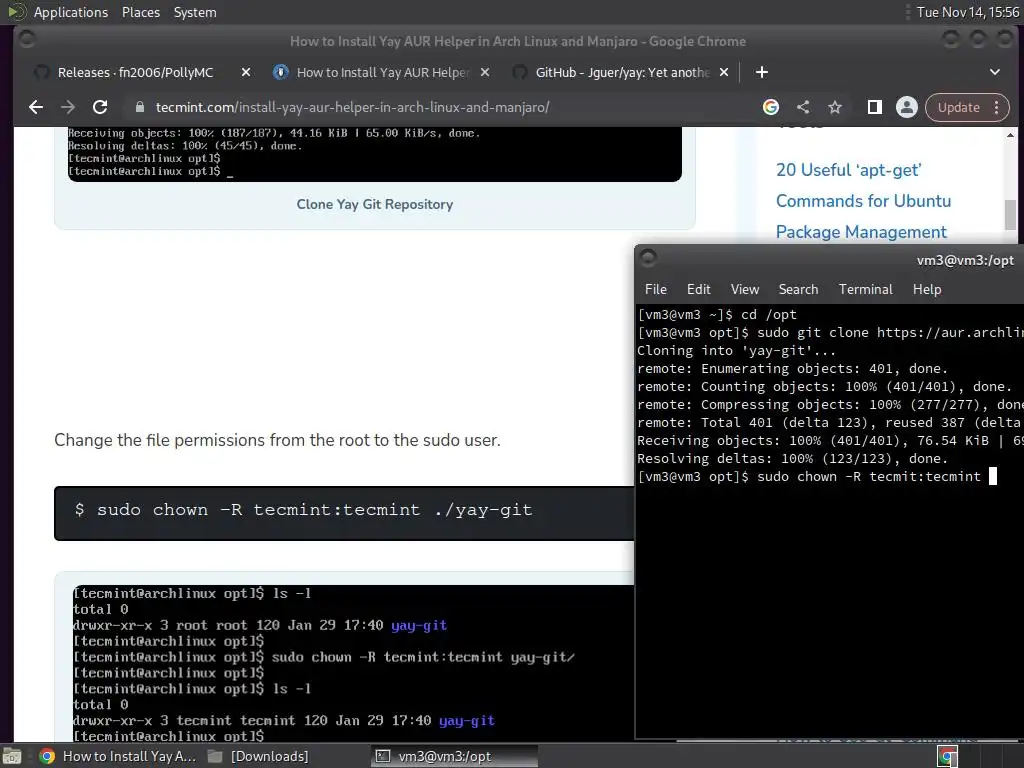The height and width of the screenshot is (768, 1024).
Task: Click 'Change the file permissions' paragraph
Action: coord(277,440)
